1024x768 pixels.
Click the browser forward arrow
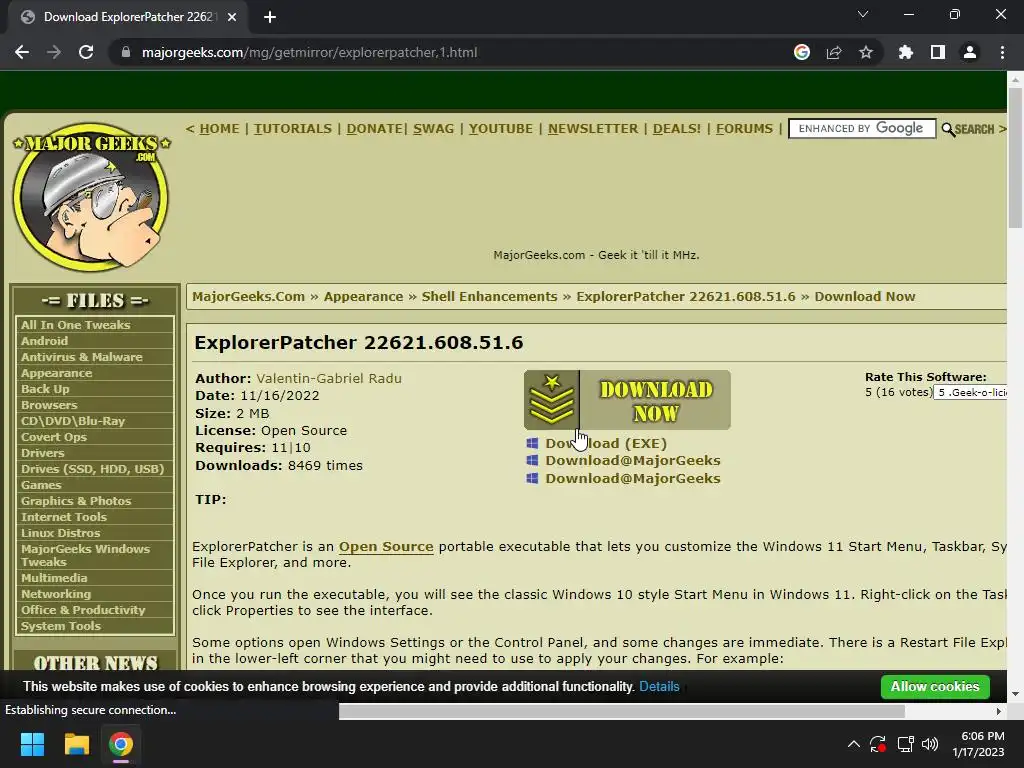tap(54, 52)
